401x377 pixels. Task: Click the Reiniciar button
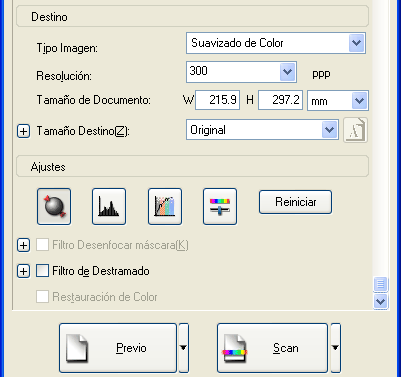[295, 202]
